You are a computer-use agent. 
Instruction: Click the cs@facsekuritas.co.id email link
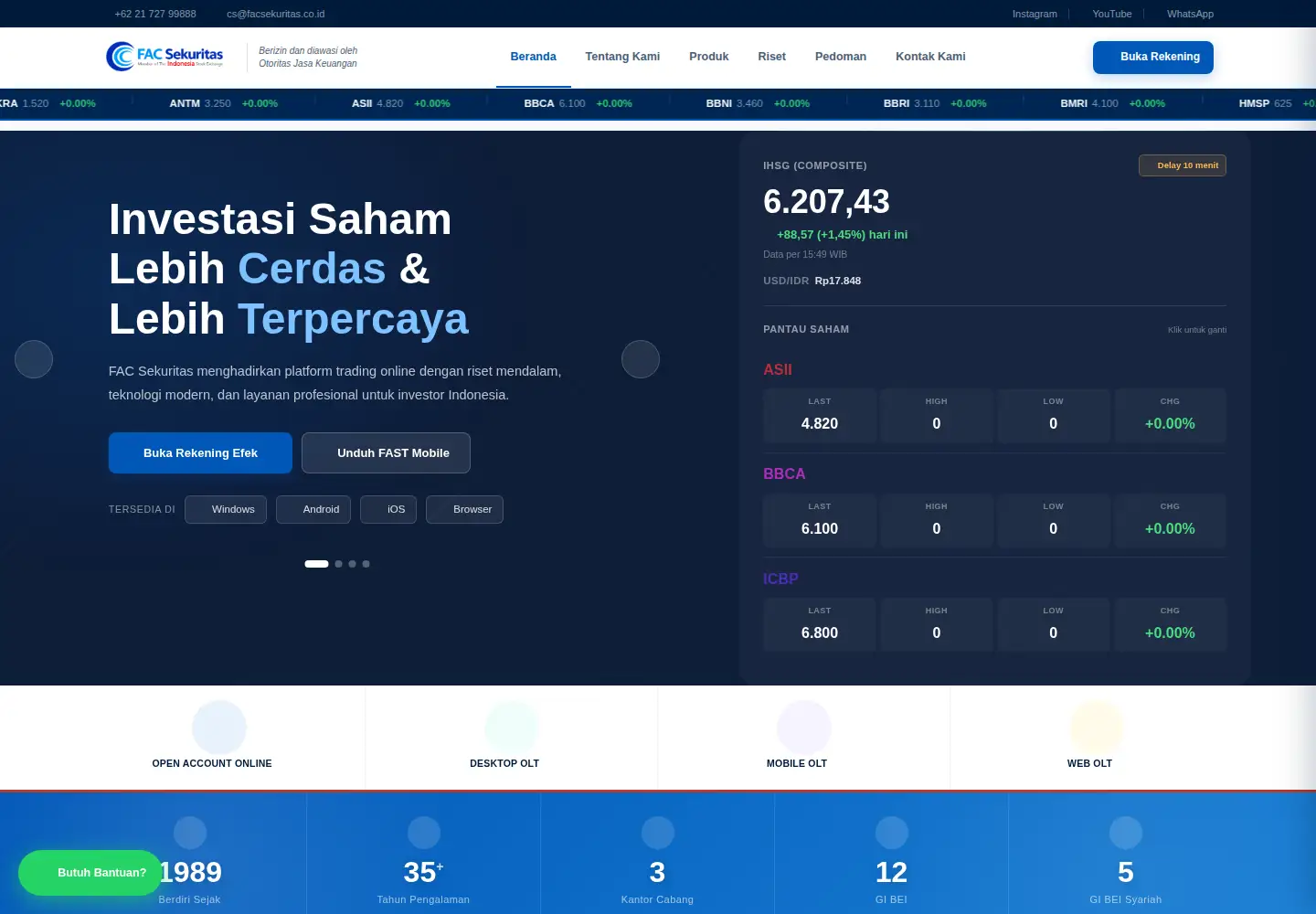point(275,14)
